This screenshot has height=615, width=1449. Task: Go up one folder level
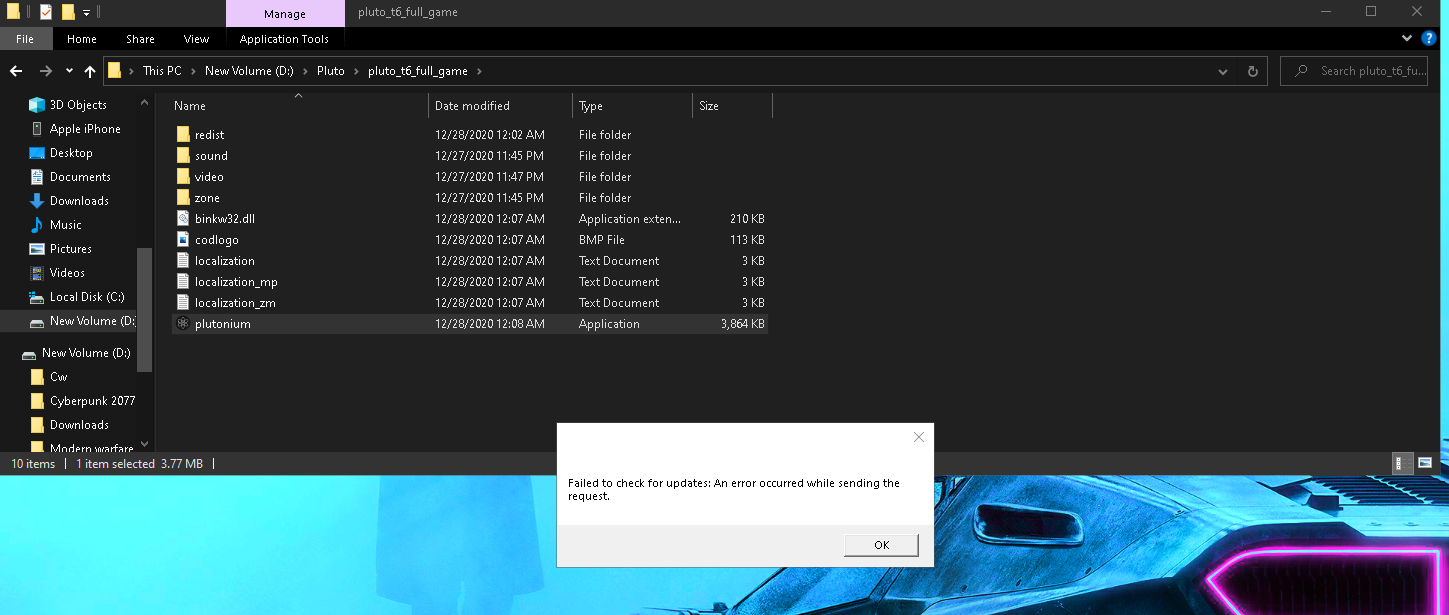pos(90,71)
